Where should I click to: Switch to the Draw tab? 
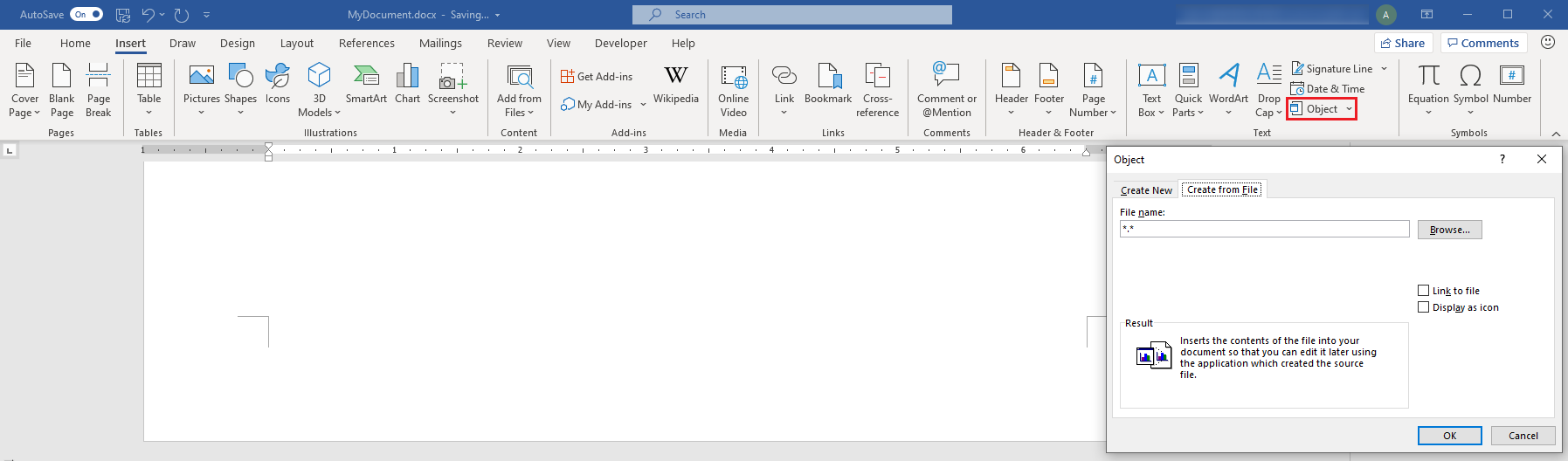point(183,43)
